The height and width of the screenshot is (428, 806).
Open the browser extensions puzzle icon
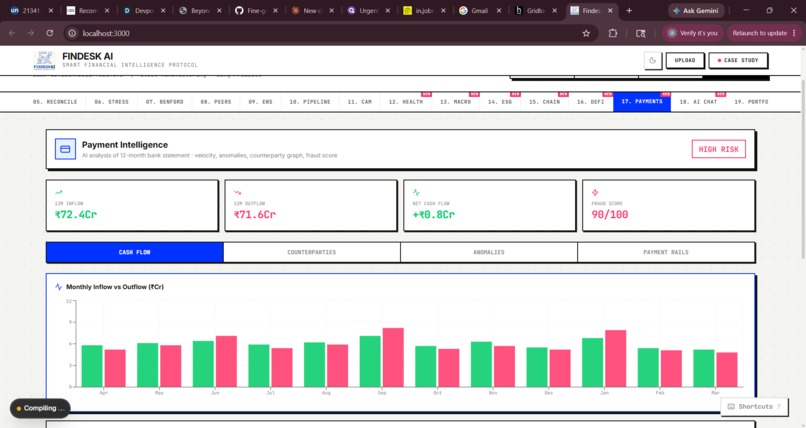click(613, 33)
